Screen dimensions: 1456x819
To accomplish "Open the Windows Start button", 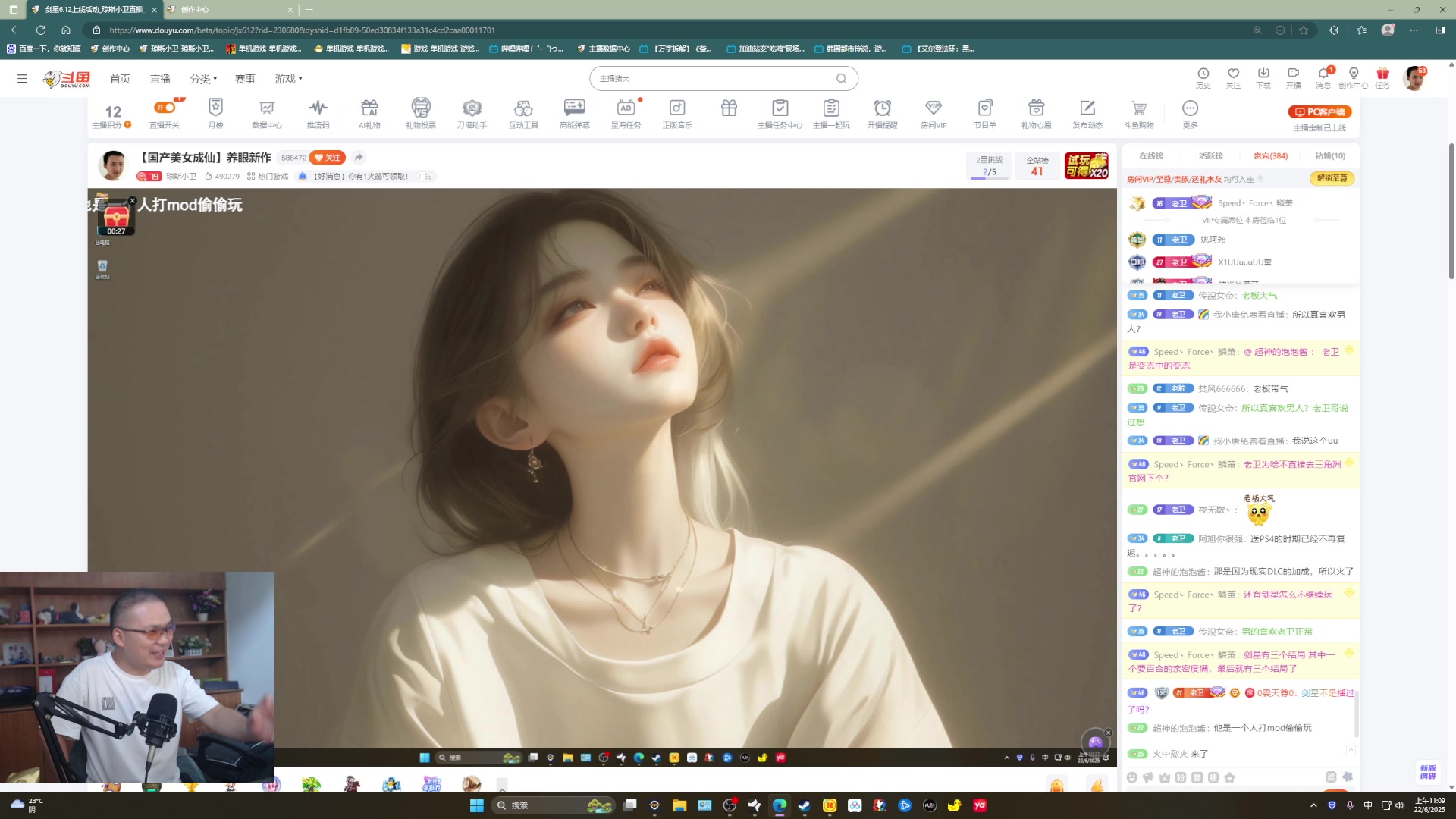I will (476, 805).
